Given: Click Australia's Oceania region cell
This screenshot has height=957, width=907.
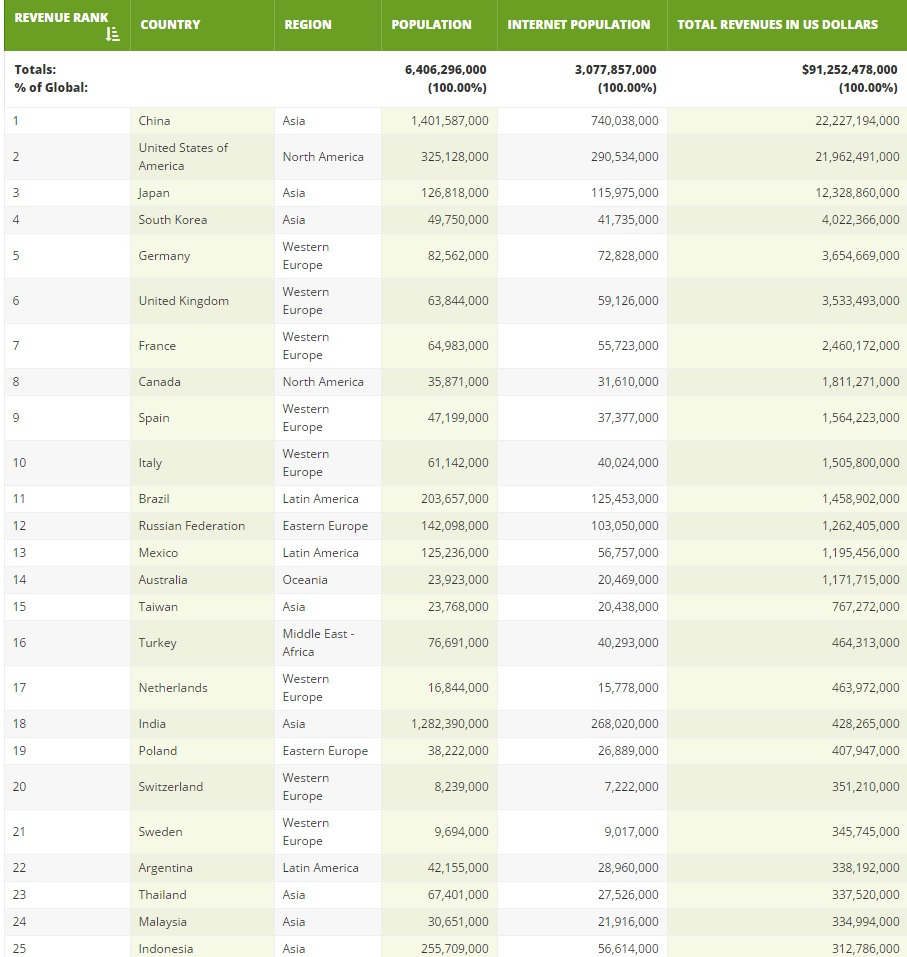Looking at the screenshot, I should coord(328,580).
